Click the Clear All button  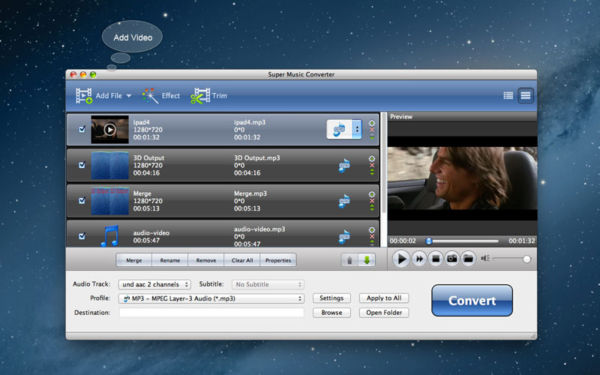[242, 260]
